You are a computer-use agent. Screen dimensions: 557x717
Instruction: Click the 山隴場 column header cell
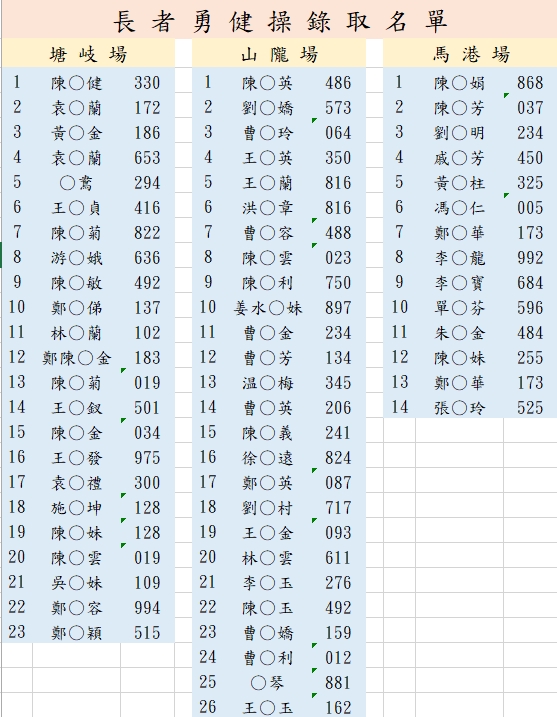tap(279, 54)
